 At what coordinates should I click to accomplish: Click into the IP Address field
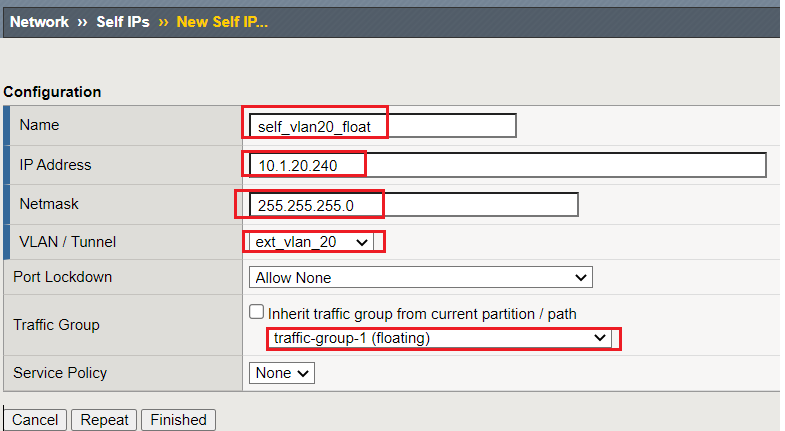pos(508,165)
